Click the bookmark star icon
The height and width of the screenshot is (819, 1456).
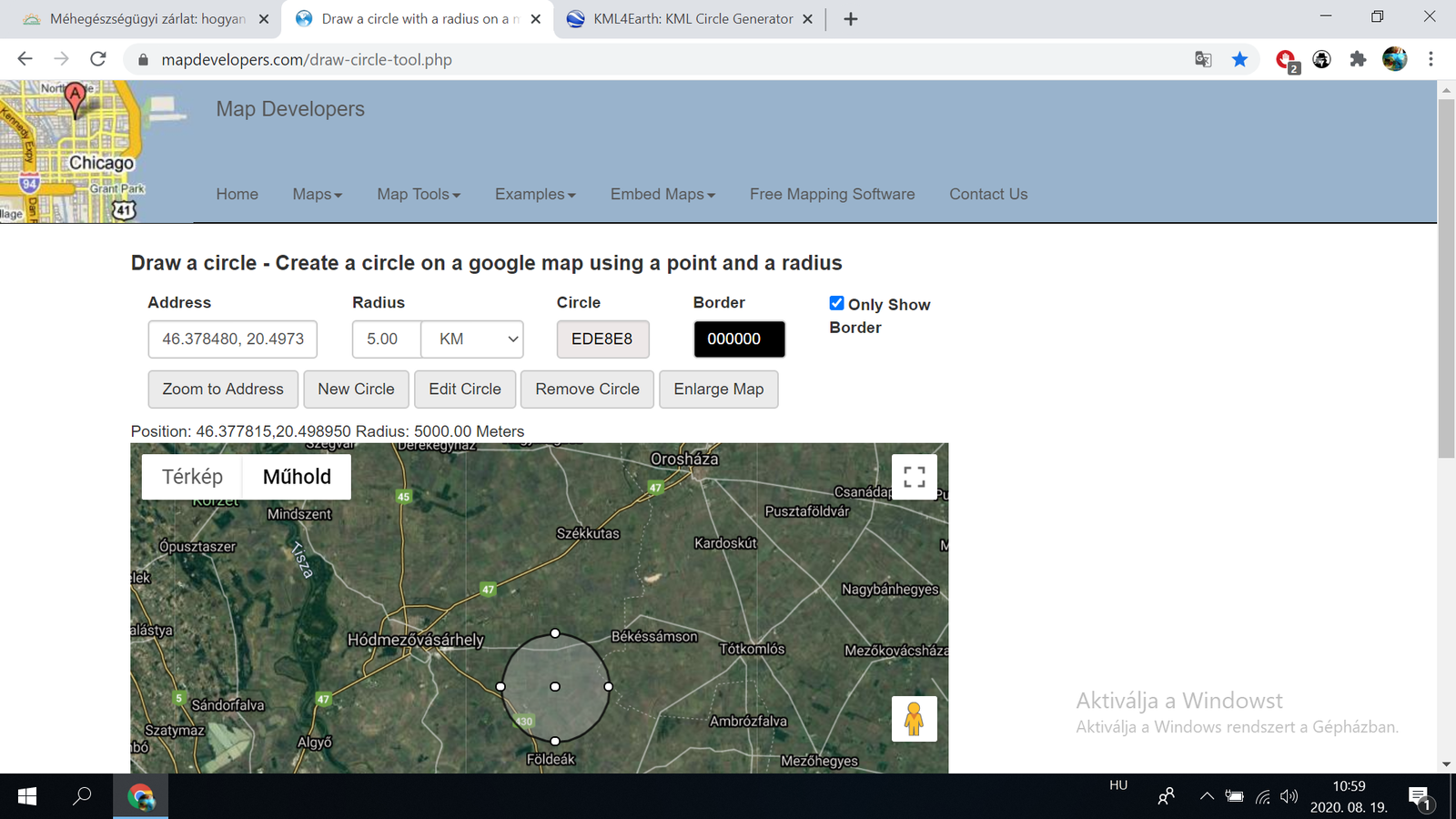click(1239, 59)
